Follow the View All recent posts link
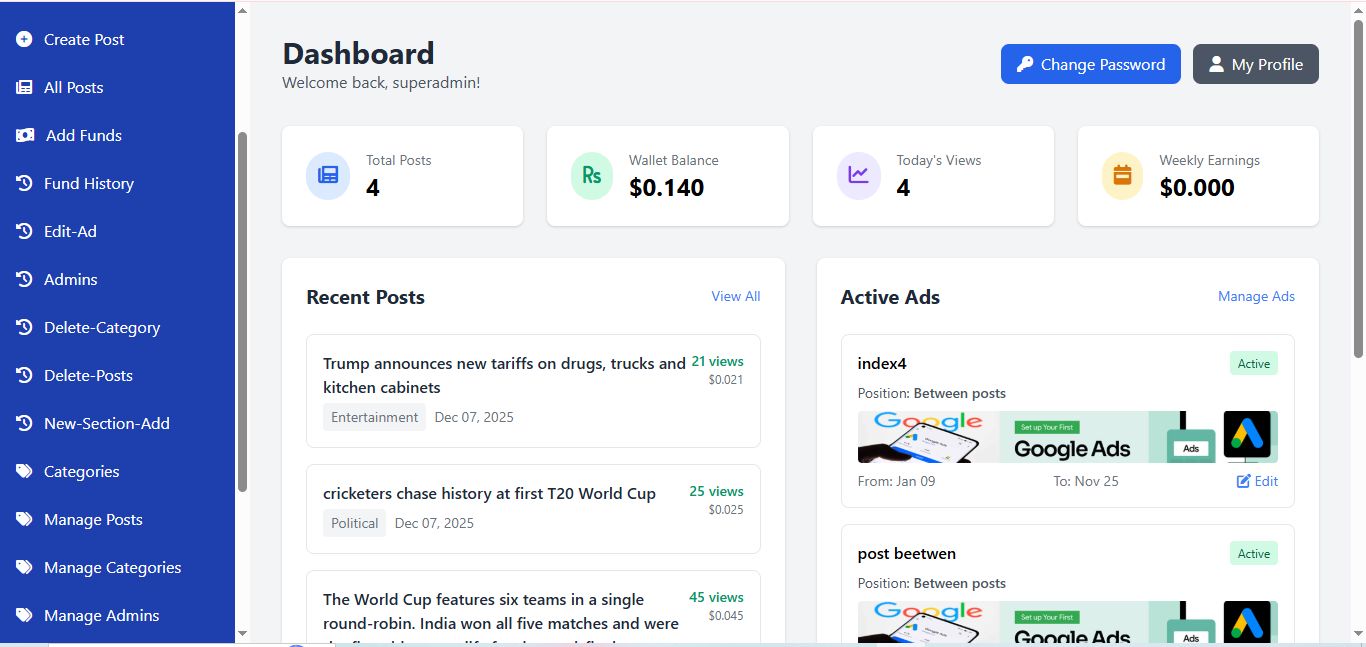This screenshot has width=1366, height=647. pyautogui.click(x=735, y=296)
